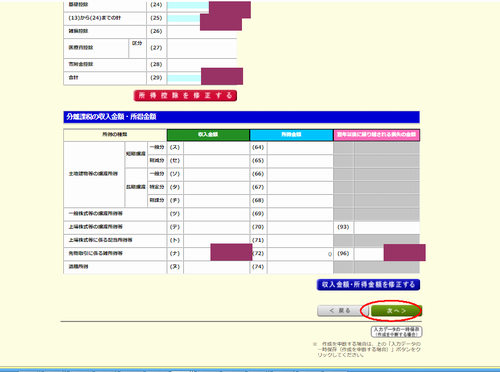Click the (チ) code cell

tap(175, 201)
